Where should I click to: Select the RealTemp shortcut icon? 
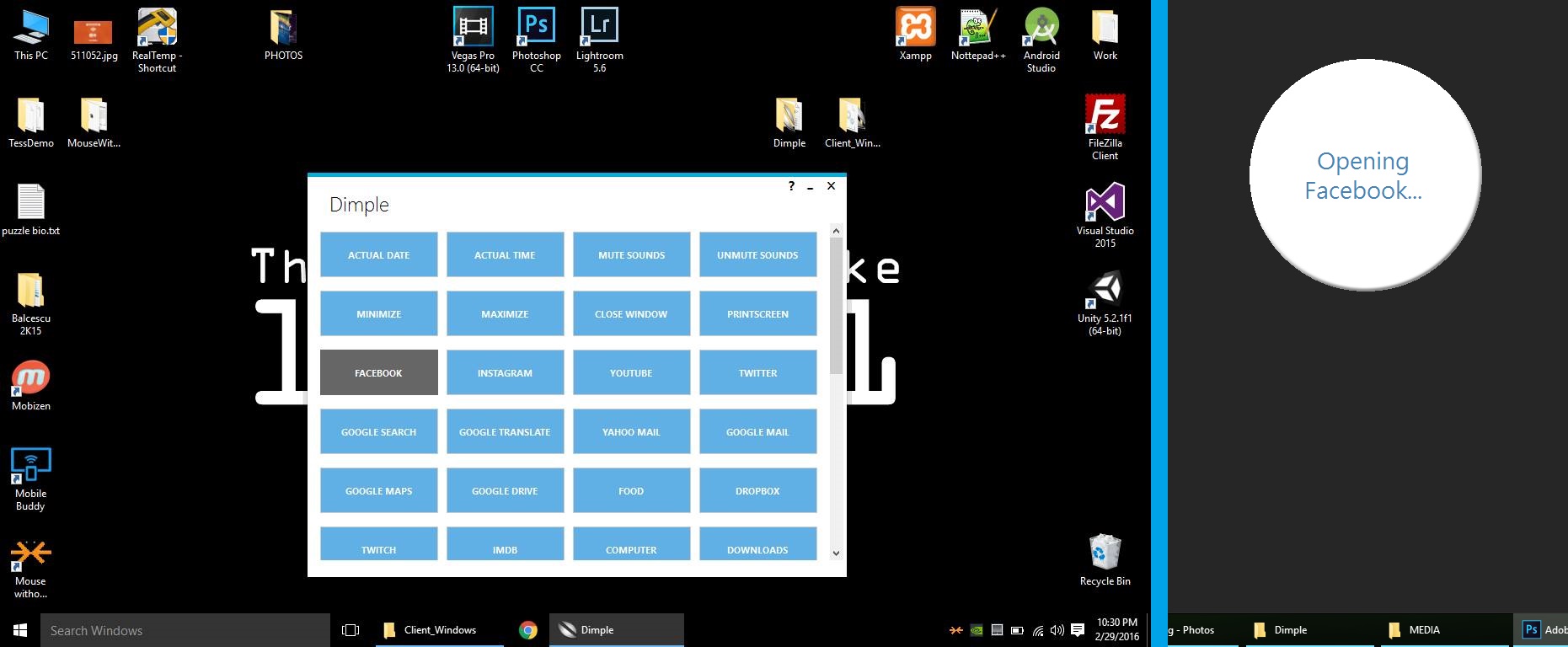tap(157, 40)
